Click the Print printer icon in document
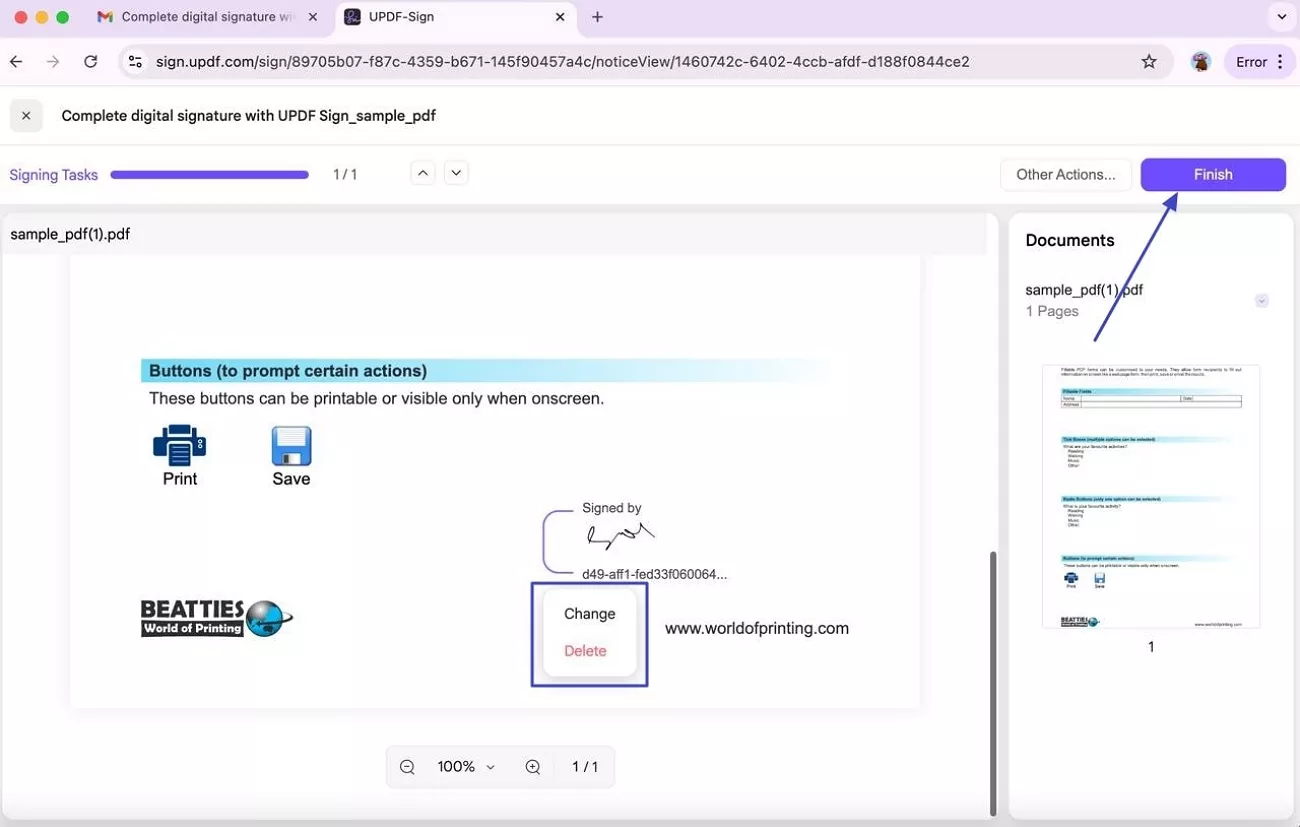Screen dimensions: 1300x827 180,446
